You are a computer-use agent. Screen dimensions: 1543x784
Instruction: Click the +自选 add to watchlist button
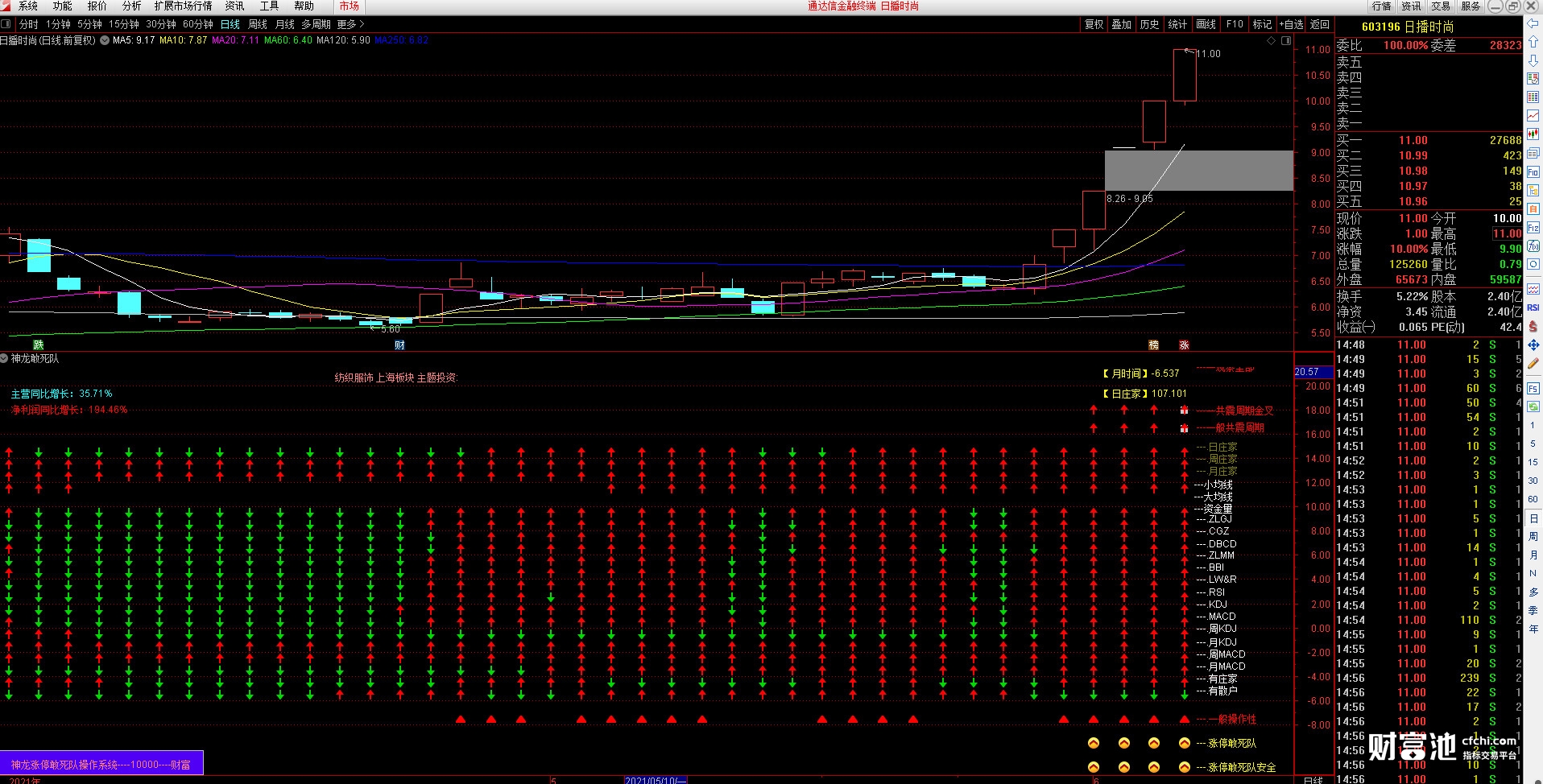[1291, 24]
